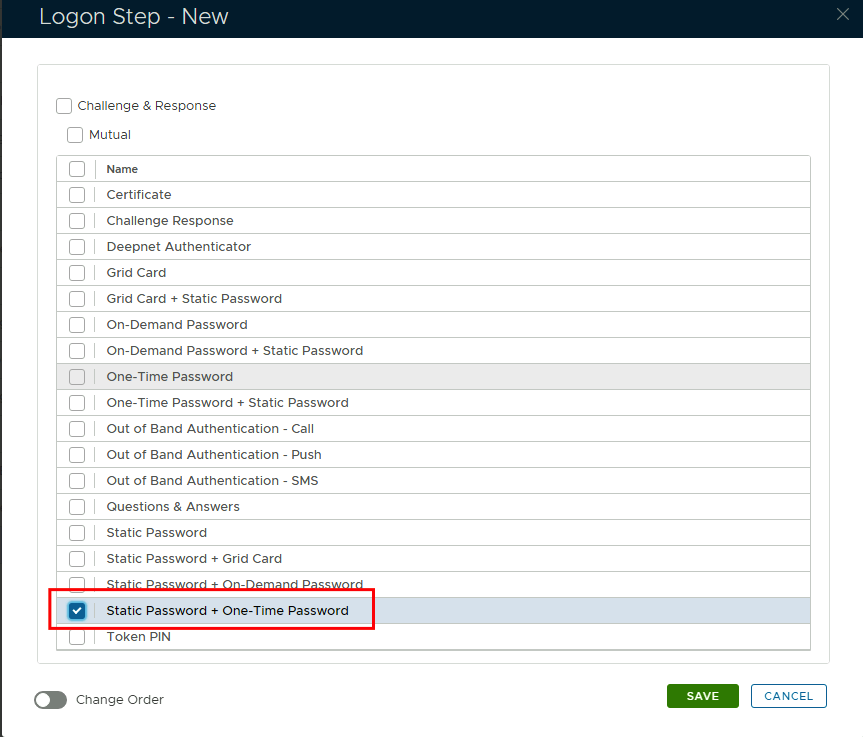Image resolution: width=863 pixels, height=737 pixels.
Task: Select the Certificate checkbox
Action: [77, 195]
